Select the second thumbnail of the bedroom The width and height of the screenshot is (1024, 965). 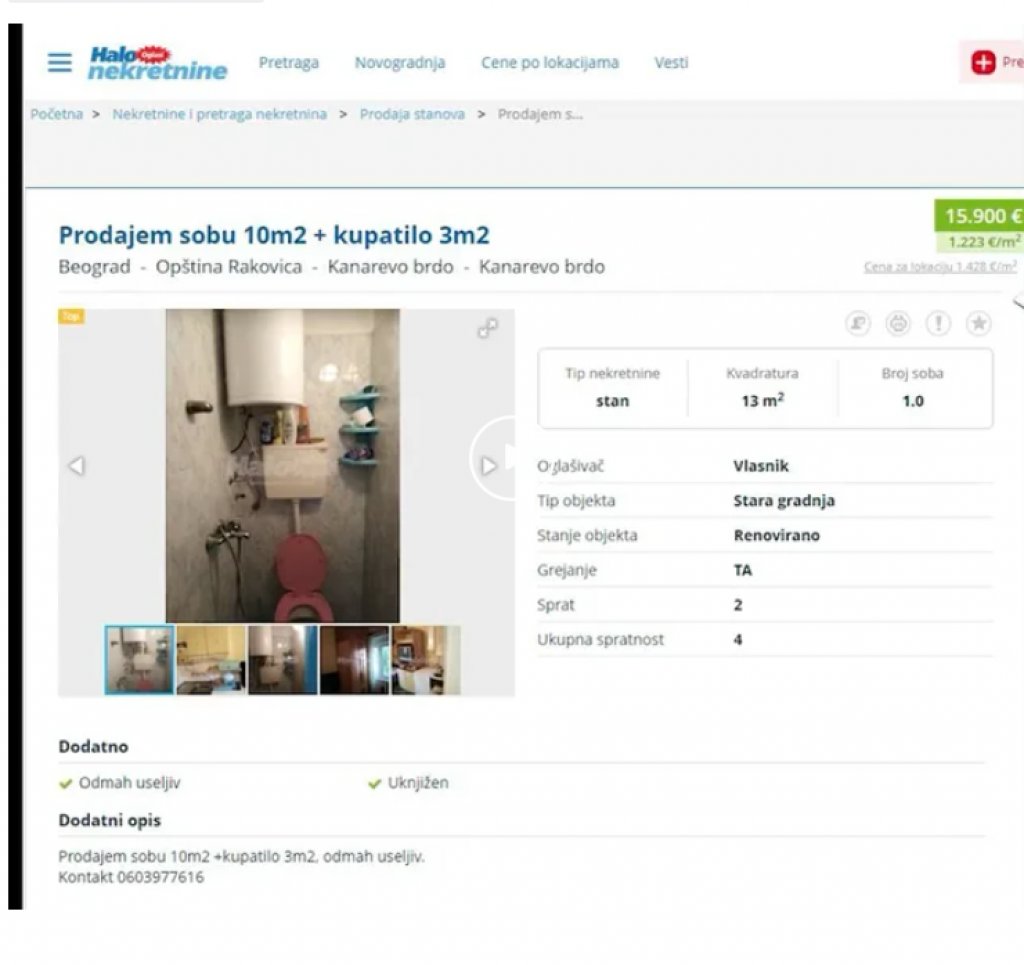[x=211, y=659]
